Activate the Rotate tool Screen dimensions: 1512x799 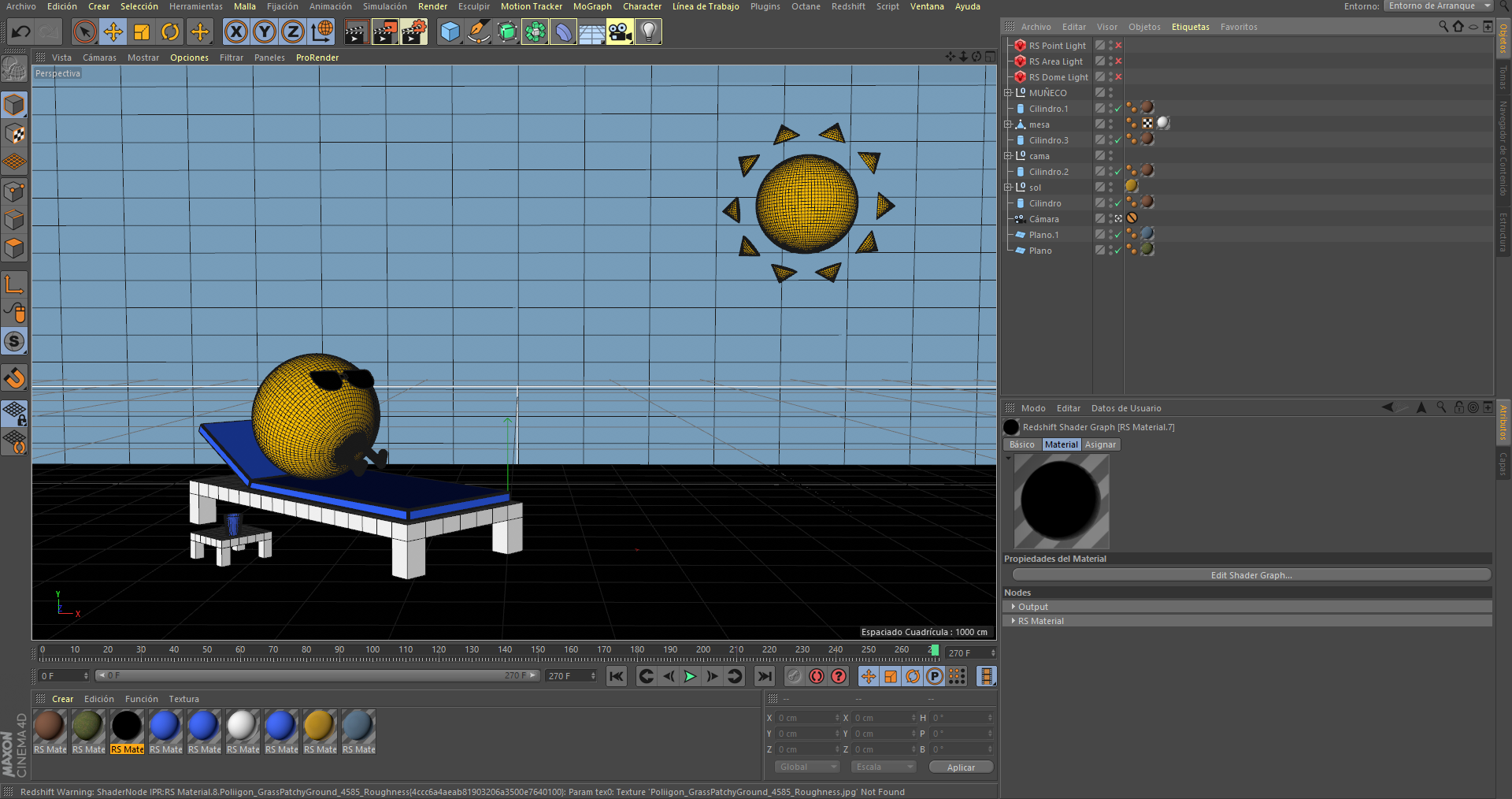pyautogui.click(x=170, y=32)
